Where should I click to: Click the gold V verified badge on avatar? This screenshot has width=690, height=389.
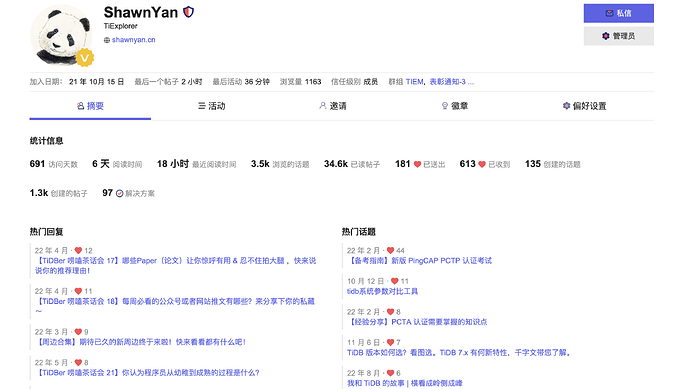(x=84, y=58)
